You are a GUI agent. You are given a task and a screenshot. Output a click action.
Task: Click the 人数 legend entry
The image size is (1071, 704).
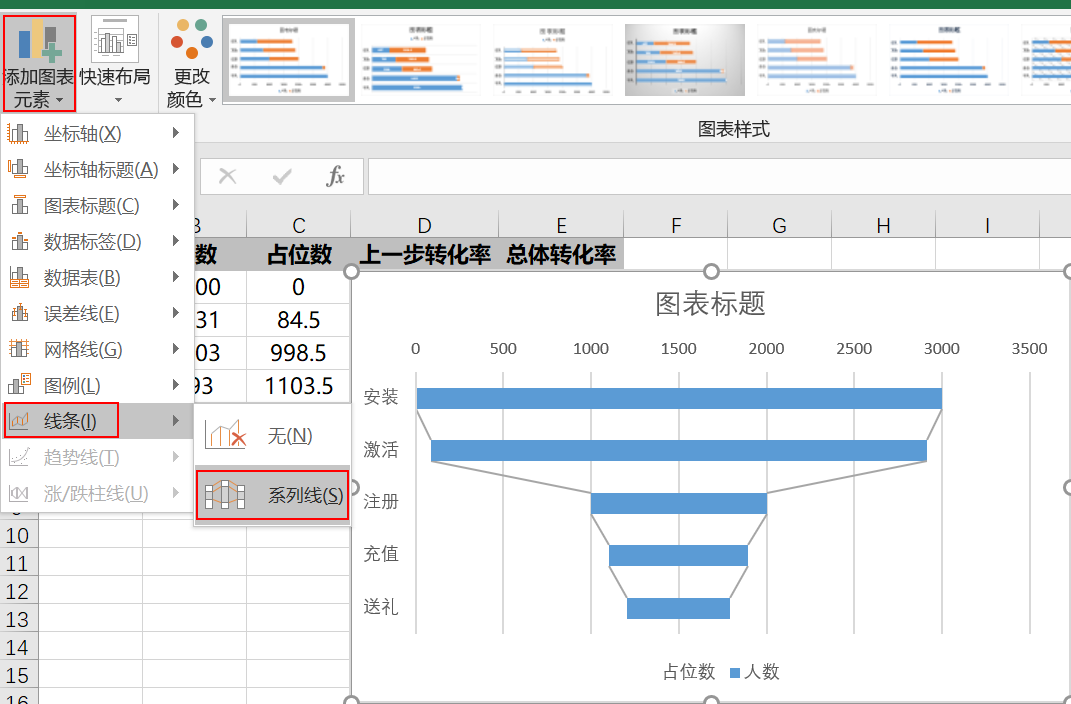coord(755,672)
